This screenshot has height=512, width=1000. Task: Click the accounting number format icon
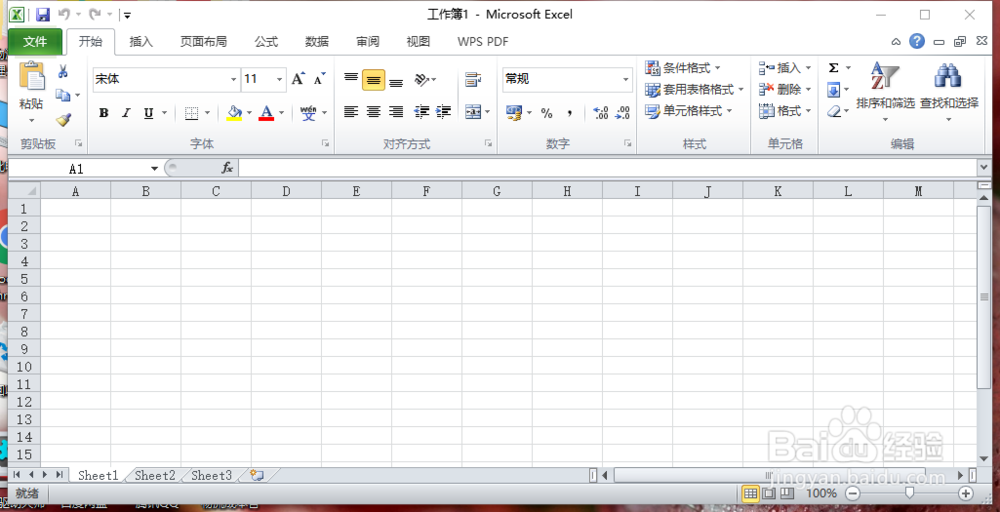pos(514,113)
